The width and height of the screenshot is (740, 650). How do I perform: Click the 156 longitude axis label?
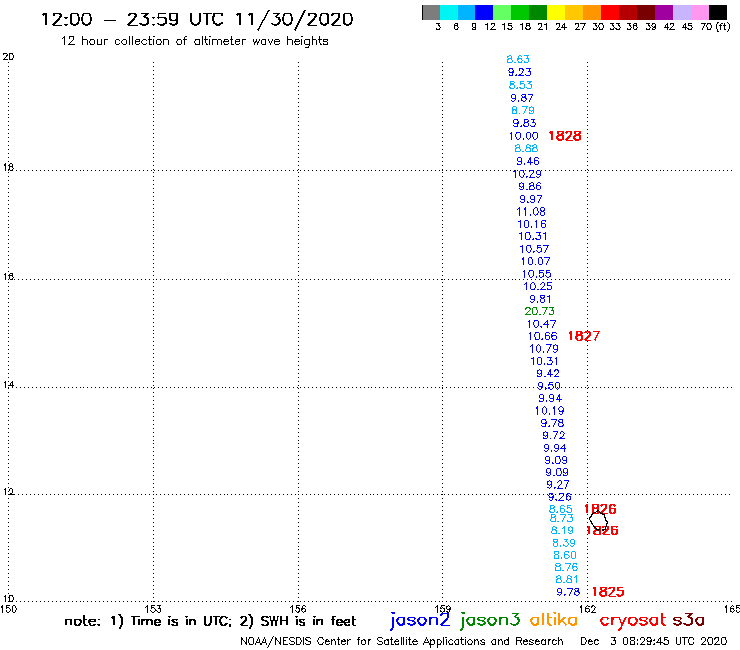(x=298, y=609)
